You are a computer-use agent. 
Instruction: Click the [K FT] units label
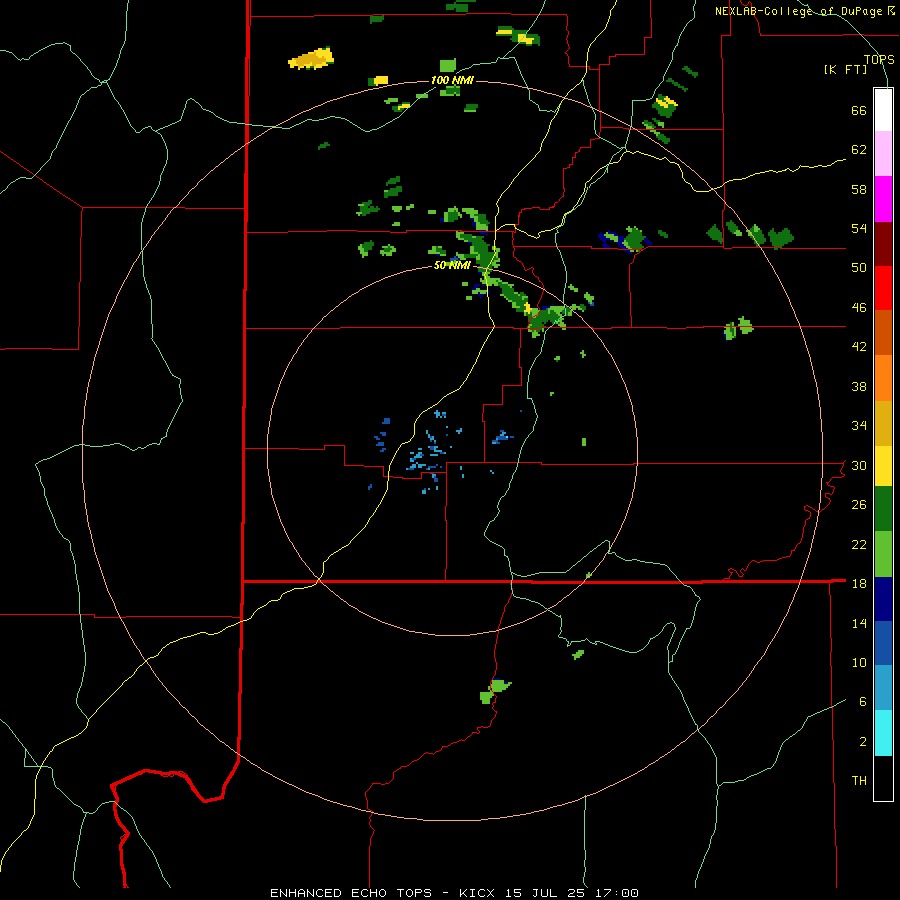[x=845, y=70]
